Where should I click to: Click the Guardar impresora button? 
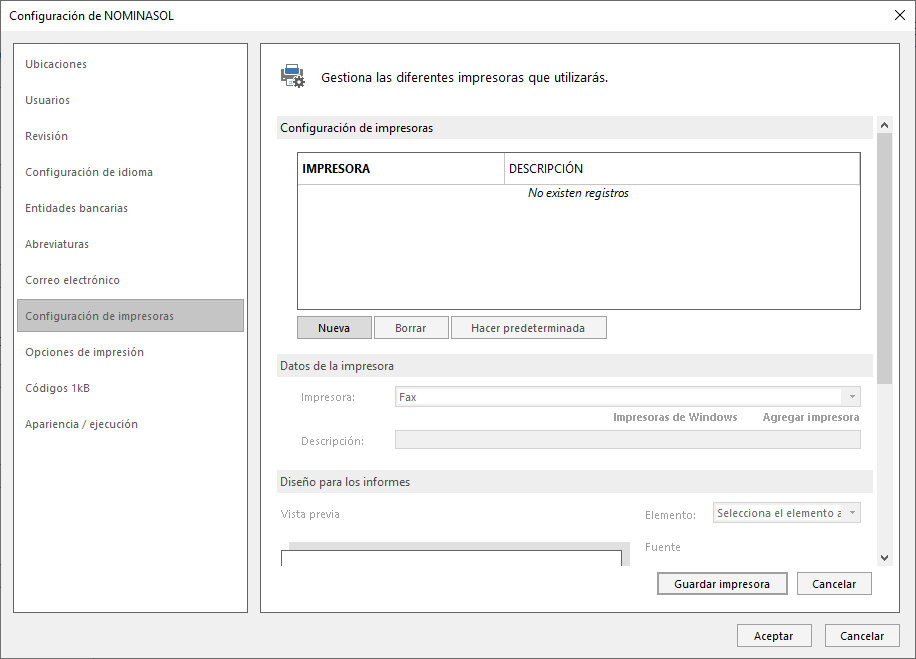pos(722,584)
